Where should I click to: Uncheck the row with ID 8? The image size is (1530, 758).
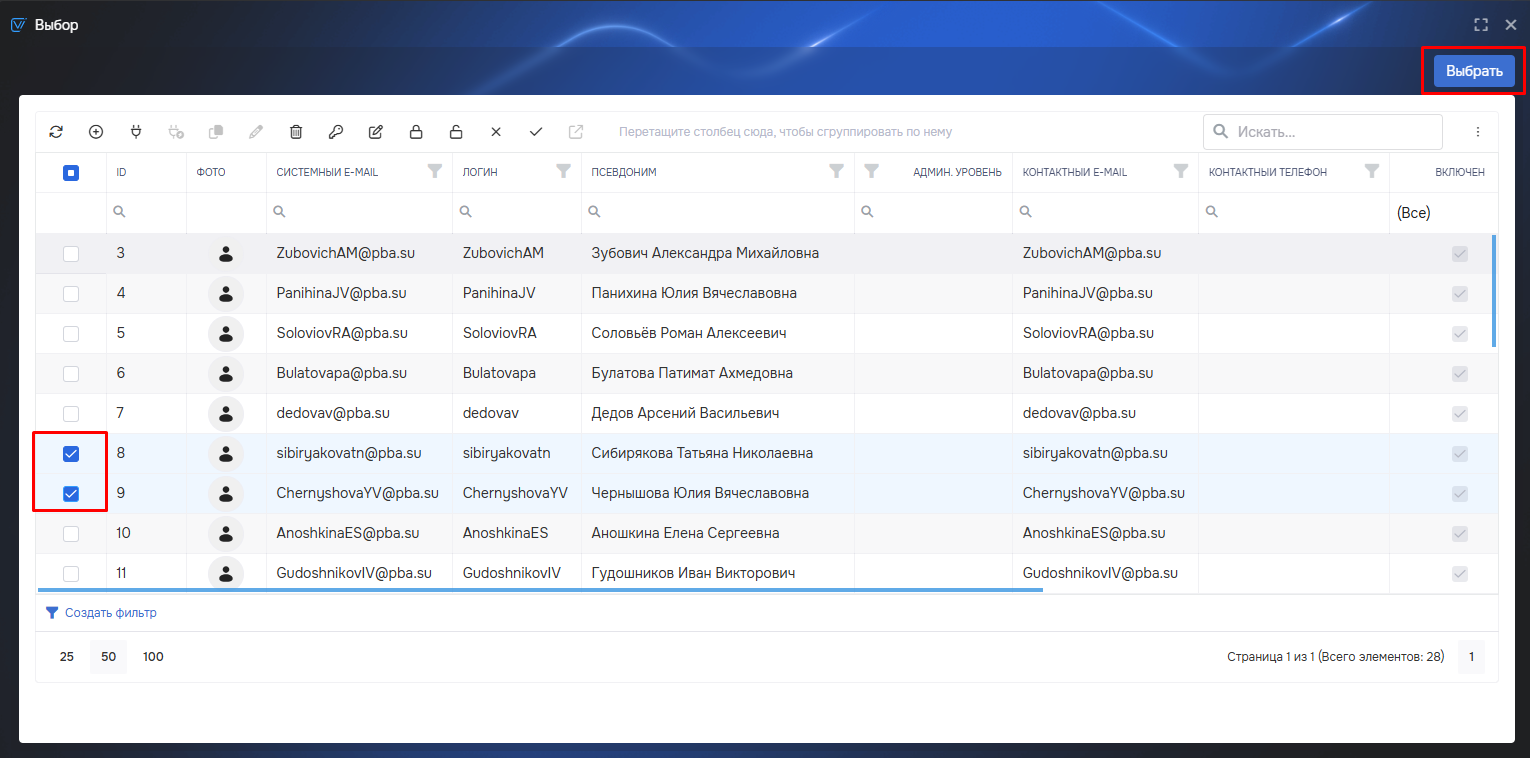(71, 454)
